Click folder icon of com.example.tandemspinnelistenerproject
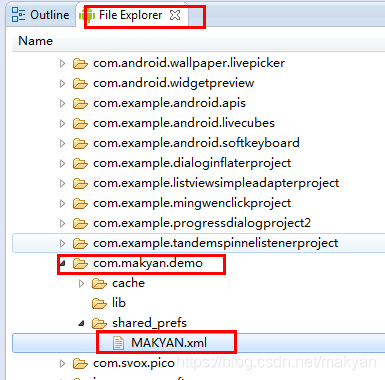The height and width of the screenshot is (380, 385). tap(80, 243)
